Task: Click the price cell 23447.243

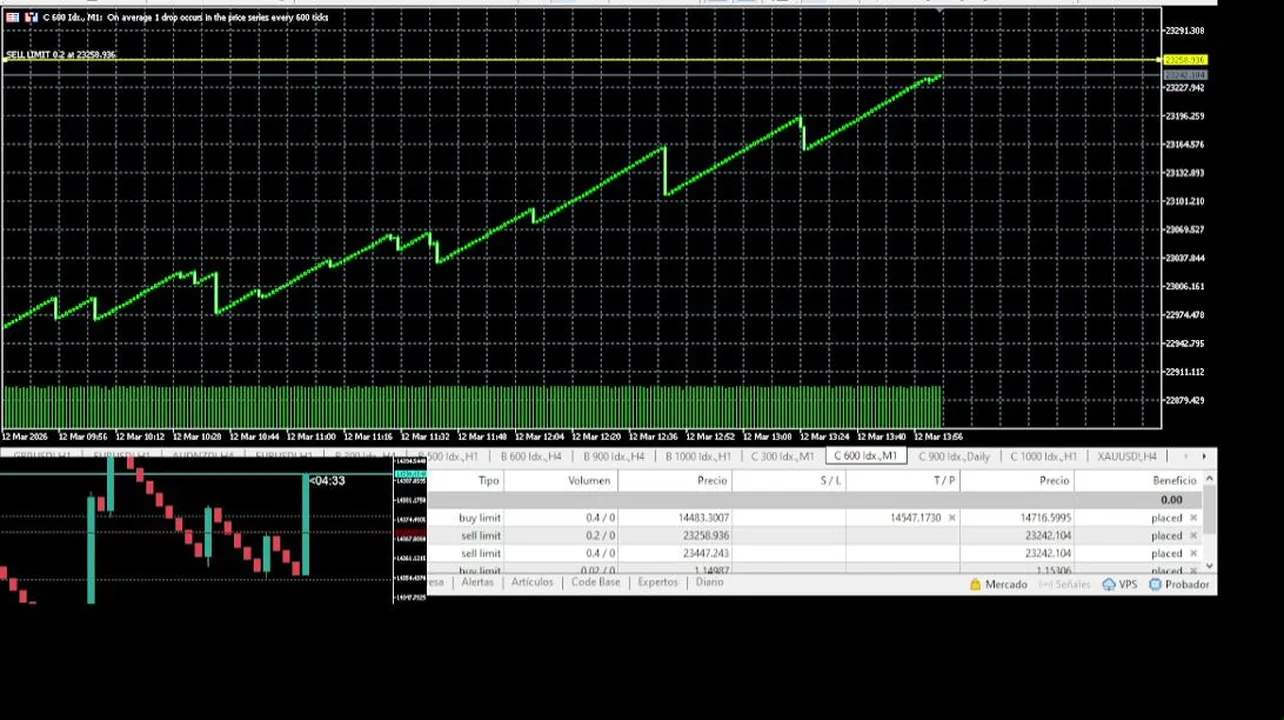Action: point(675,553)
